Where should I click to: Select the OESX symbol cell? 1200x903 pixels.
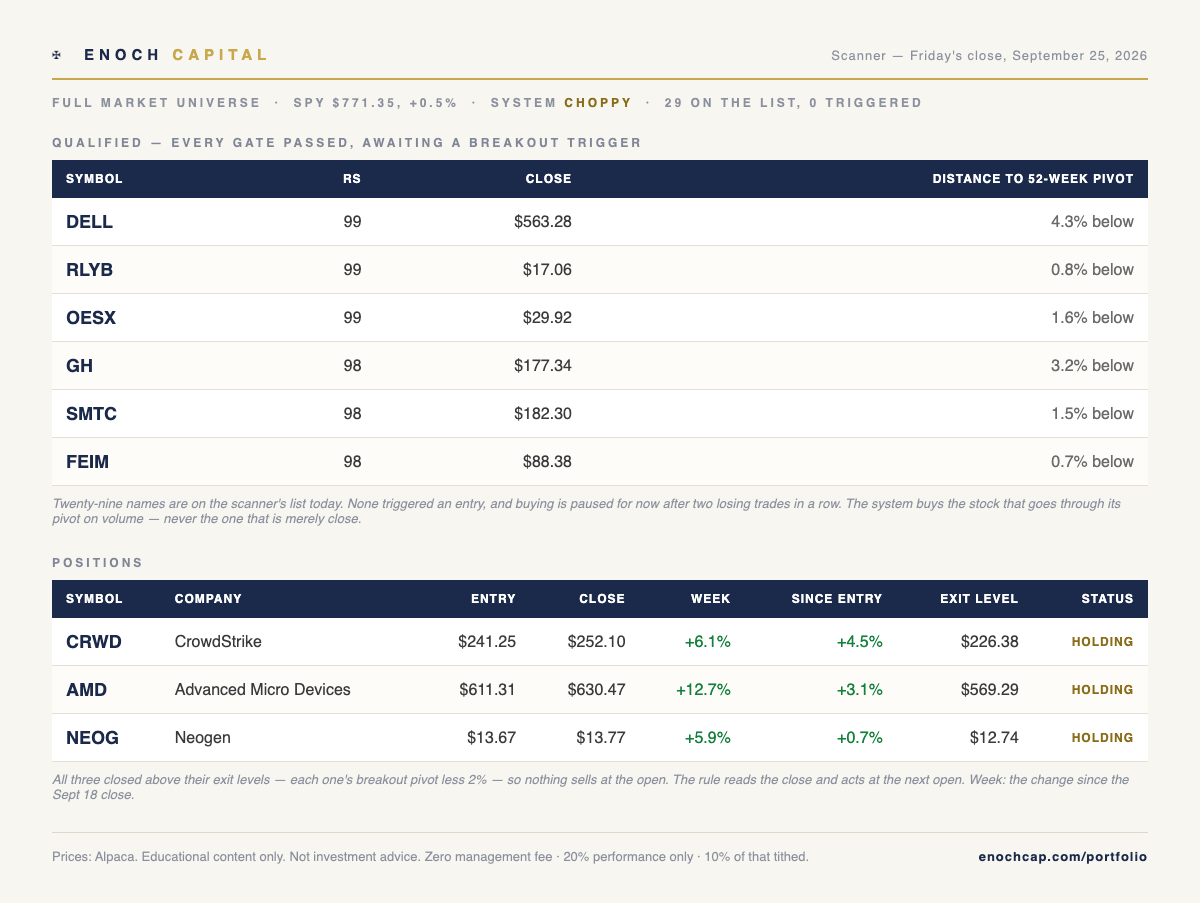tap(91, 318)
